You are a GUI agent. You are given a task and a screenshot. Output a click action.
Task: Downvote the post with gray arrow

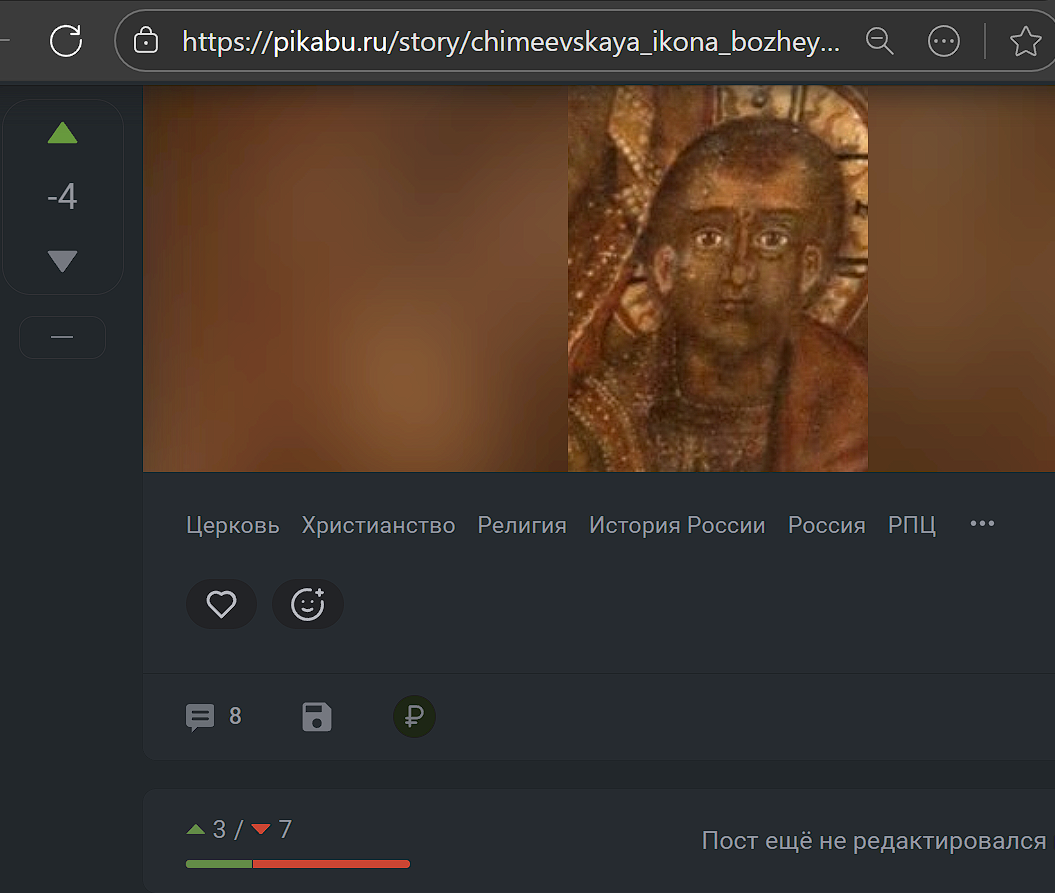(62, 262)
